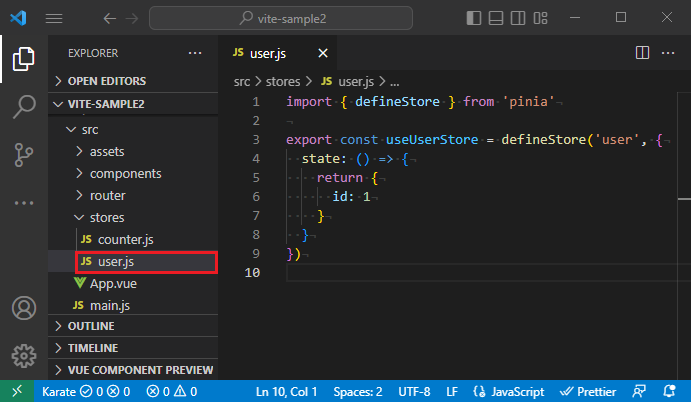Expand the OUTLINE section
Image resolution: width=691 pixels, height=402 pixels.
(x=133, y=326)
